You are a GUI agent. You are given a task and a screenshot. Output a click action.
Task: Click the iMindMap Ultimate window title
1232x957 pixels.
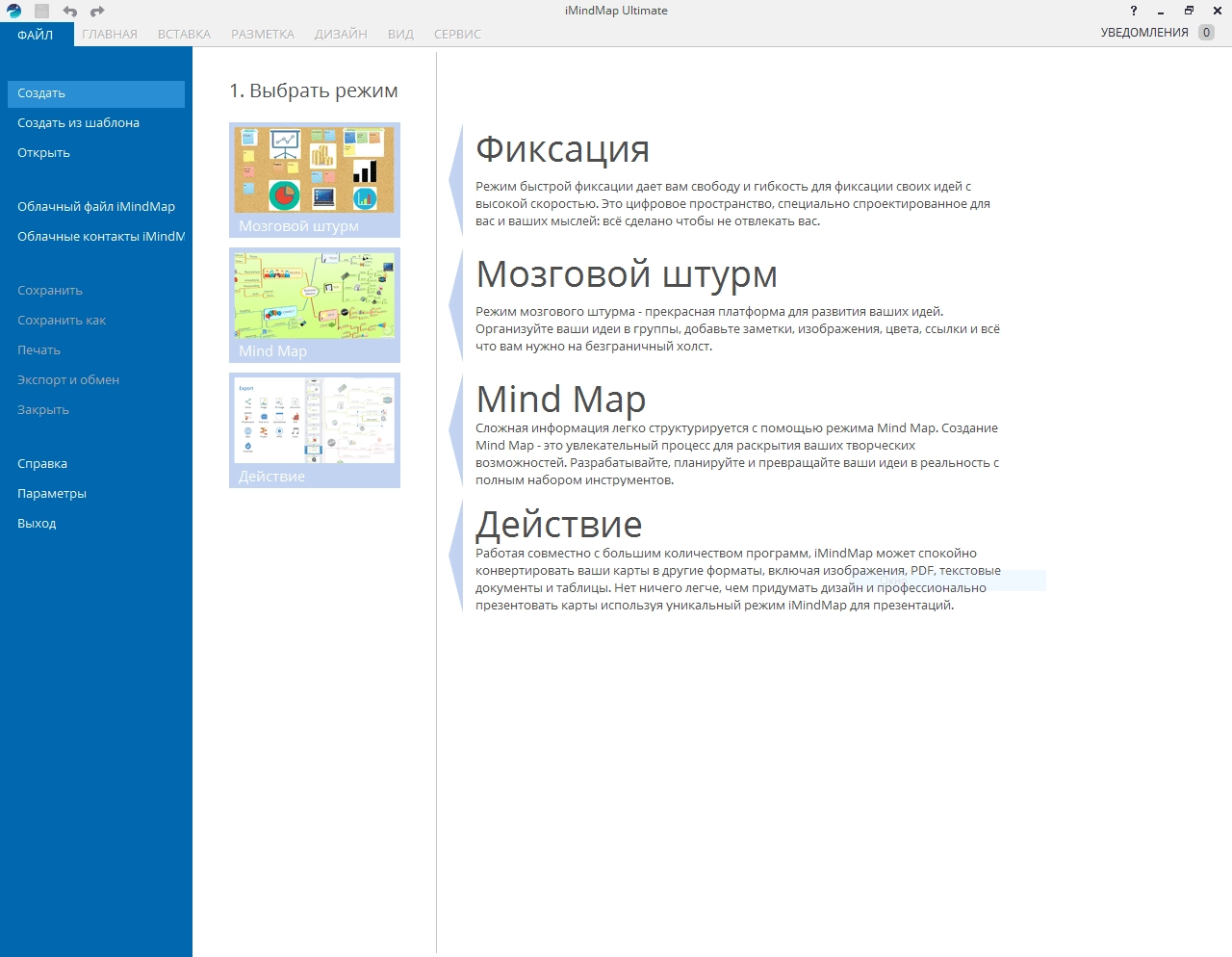[x=616, y=11]
